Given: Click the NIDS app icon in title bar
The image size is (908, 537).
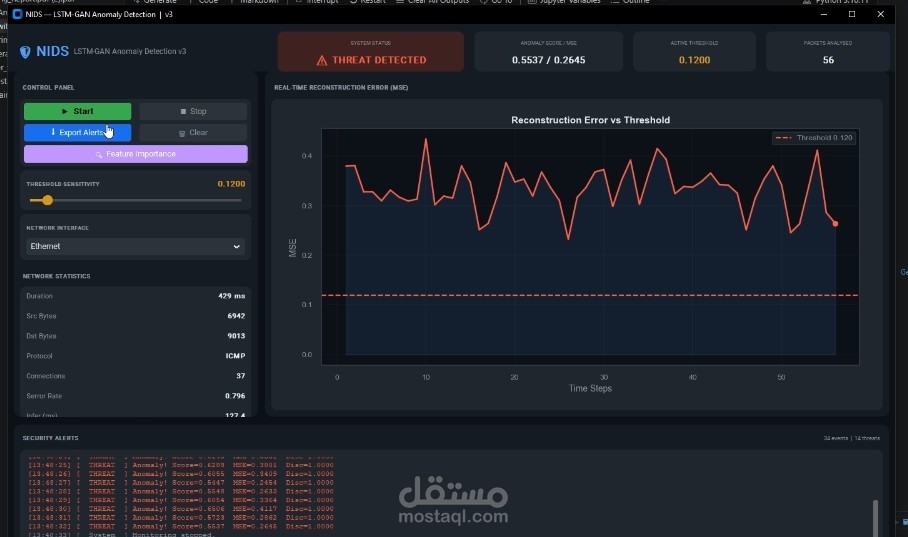Looking at the screenshot, I should (x=17, y=14).
